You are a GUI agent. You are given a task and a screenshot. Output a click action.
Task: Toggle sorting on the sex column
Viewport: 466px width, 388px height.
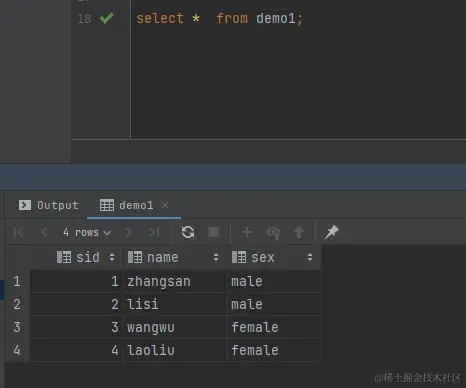pyautogui.click(x=310, y=257)
